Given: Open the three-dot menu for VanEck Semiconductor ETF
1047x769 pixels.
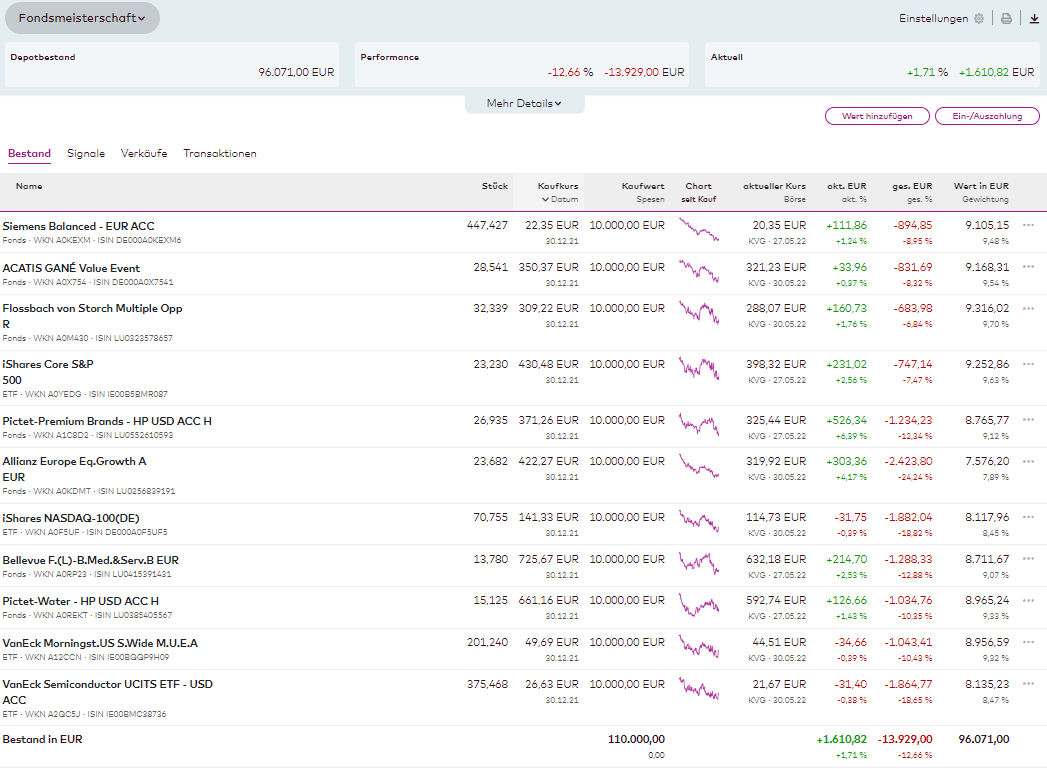Looking at the screenshot, I should point(1028,685).
